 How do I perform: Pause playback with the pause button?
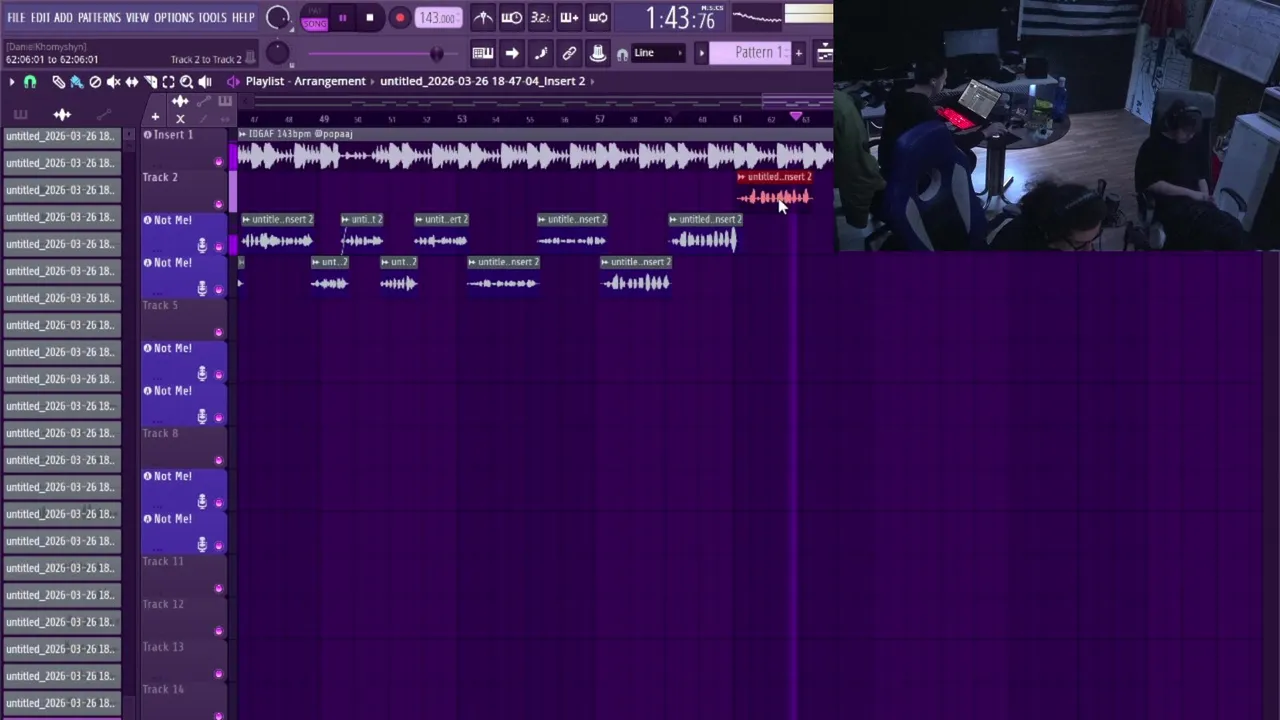(342, 17)
